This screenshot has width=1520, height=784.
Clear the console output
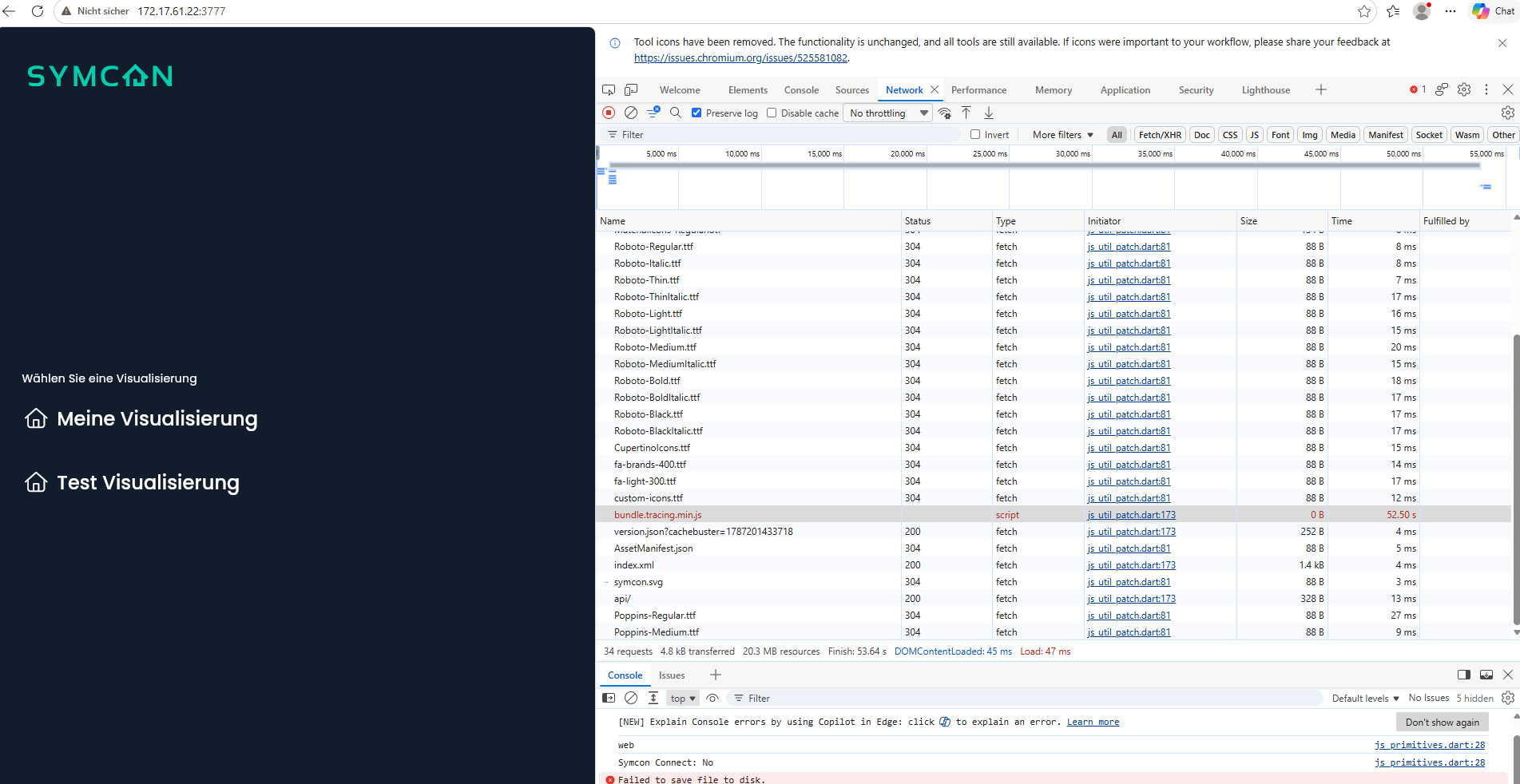tap(631, 698)
